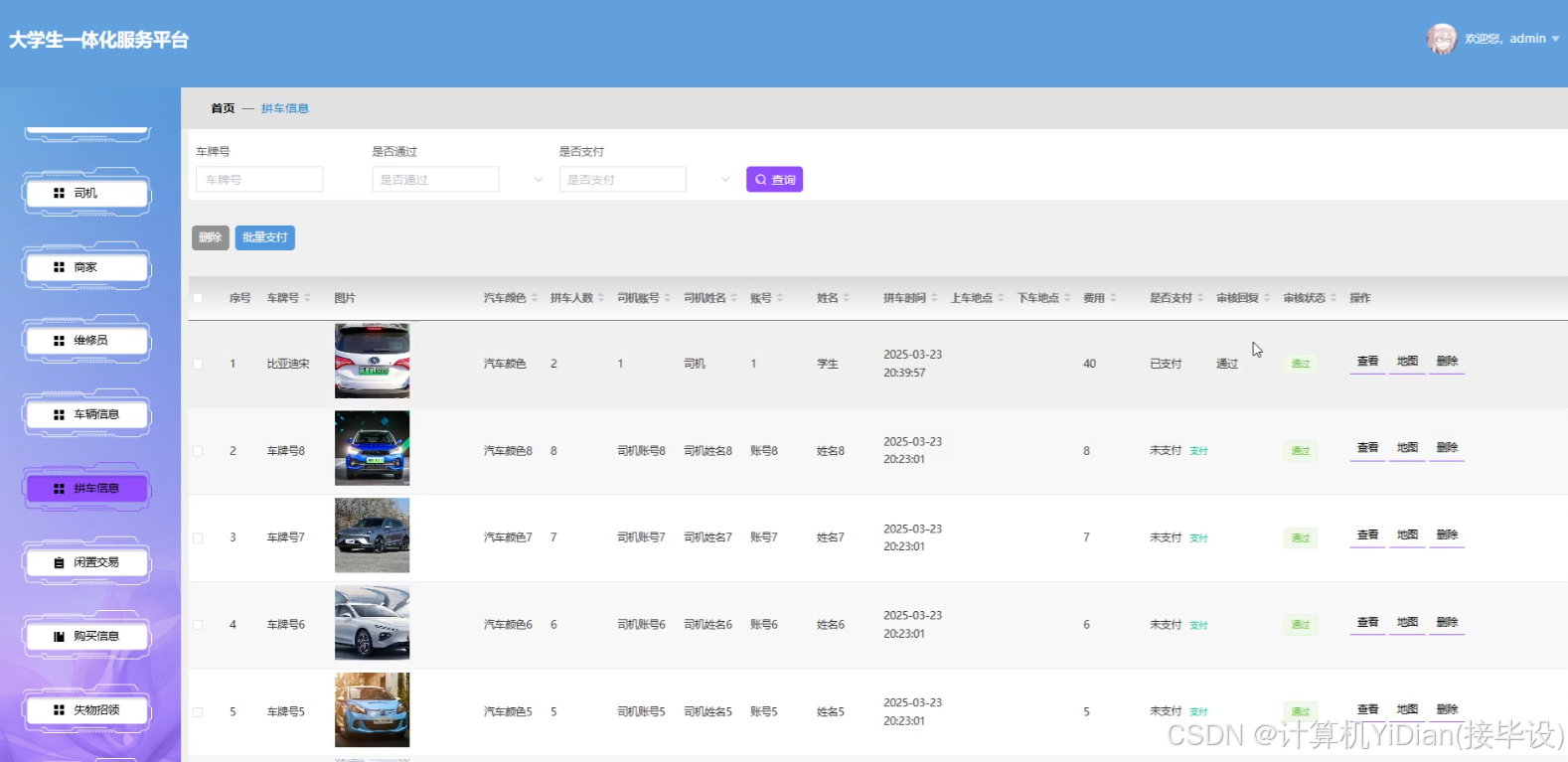Click 支付 link in 车牌号8 row

pos(1199,451)
